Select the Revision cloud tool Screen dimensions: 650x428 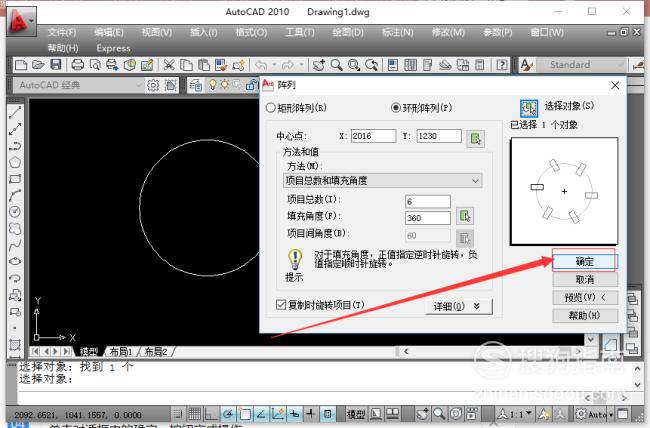pyautogui.click(x=15, y=229)
